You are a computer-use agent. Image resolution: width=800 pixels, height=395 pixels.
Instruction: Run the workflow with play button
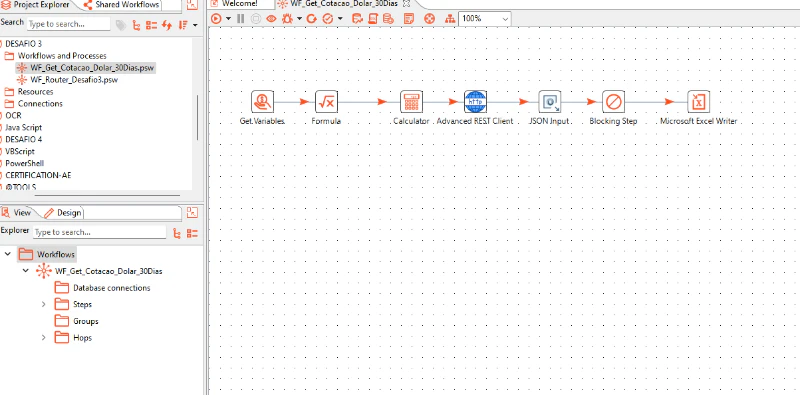[x=216, y=19]
